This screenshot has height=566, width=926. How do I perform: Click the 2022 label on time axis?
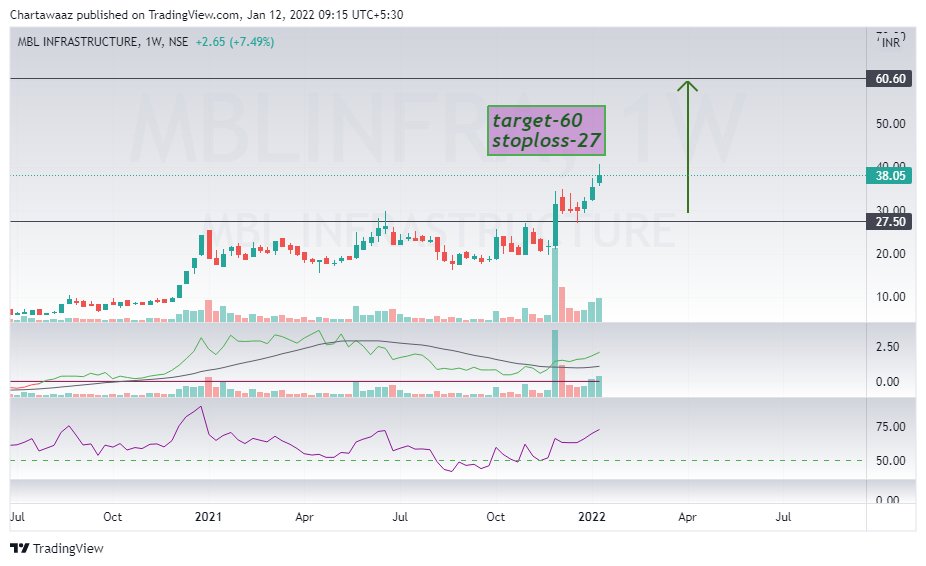[x=592, y=517]
